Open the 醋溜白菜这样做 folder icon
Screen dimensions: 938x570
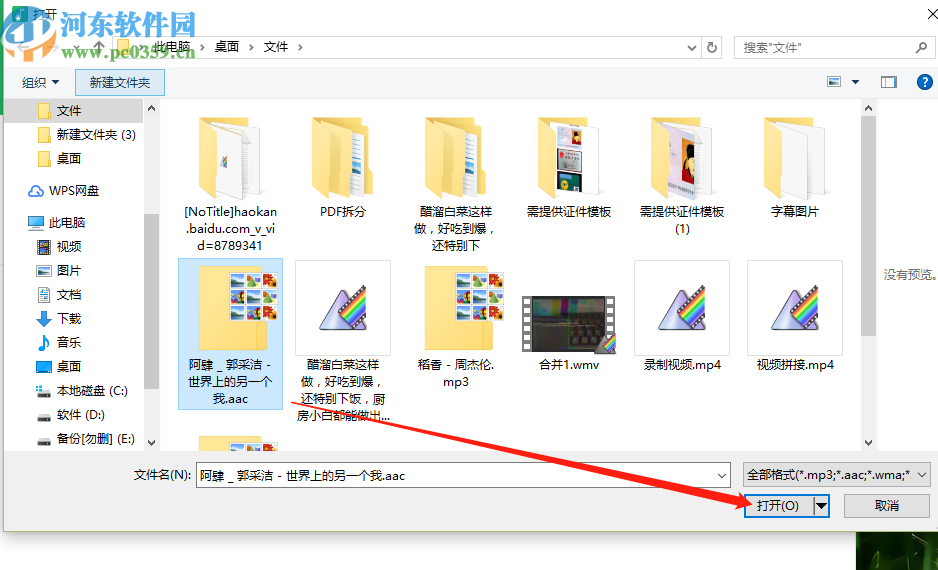click(455, 158)
